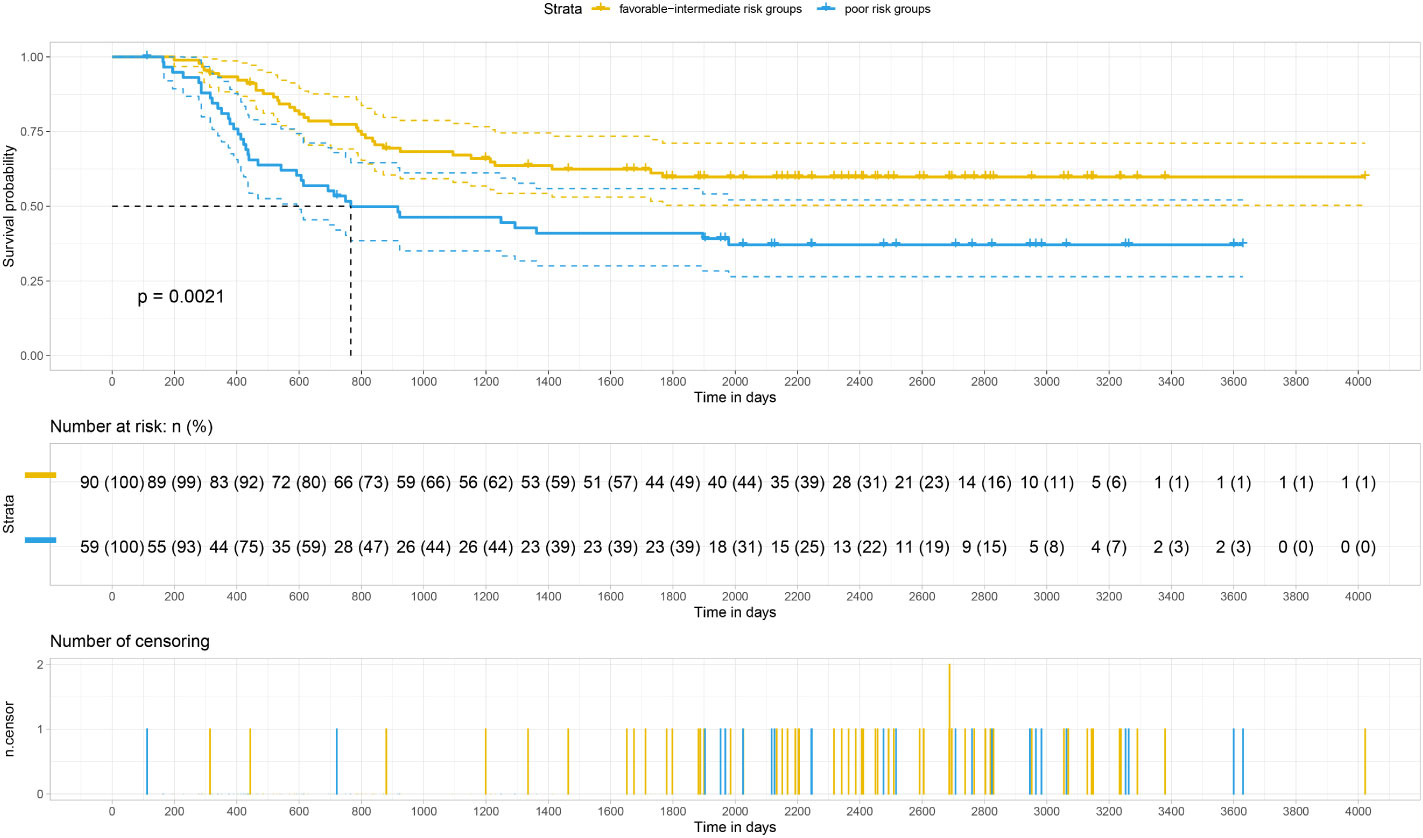Click the blue strata bar in risk table
1423x838 pixels.
click(x=40, y=540)
